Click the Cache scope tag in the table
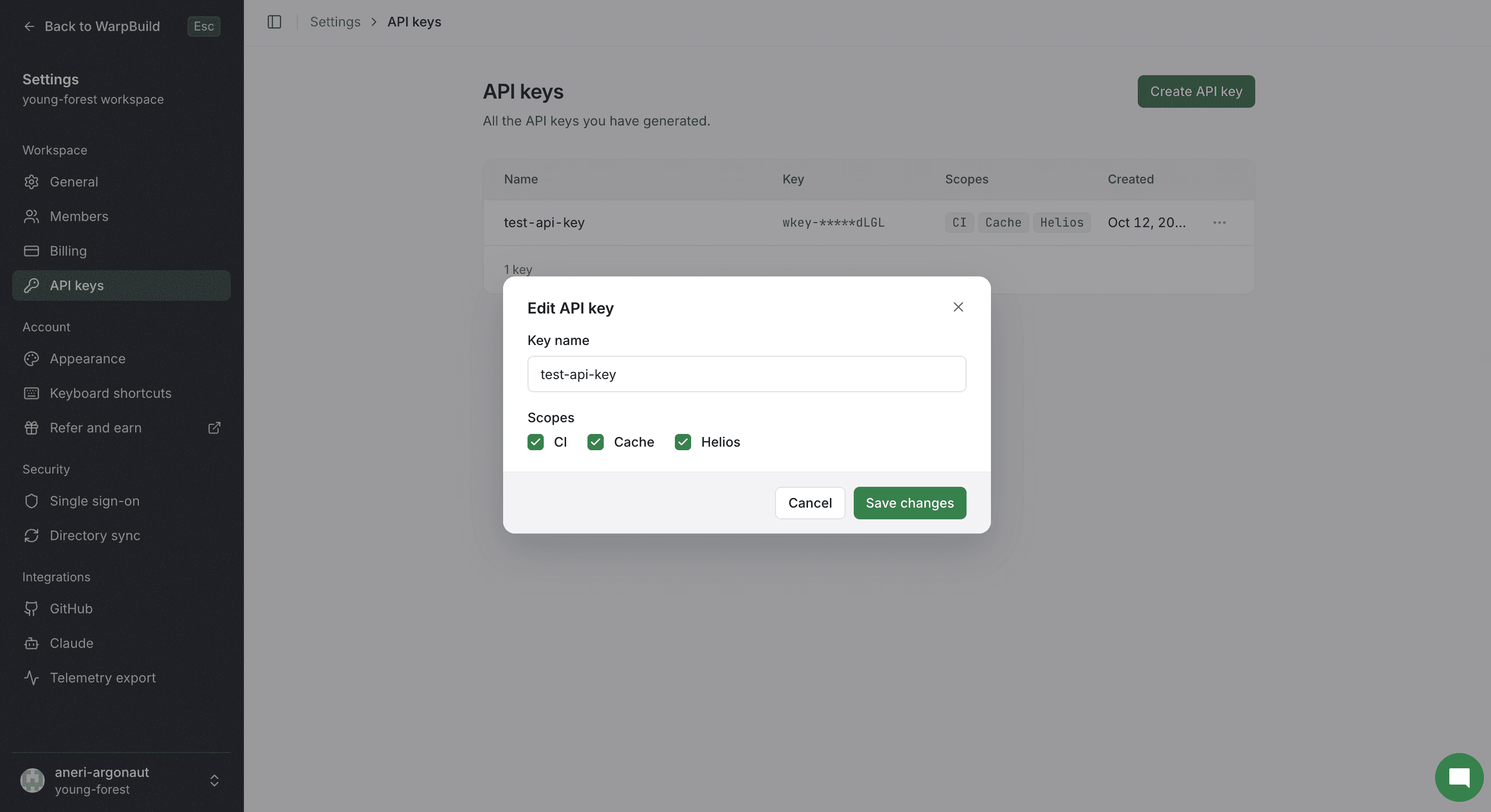The image size is (1491, 812). [x=1003, y=223]
